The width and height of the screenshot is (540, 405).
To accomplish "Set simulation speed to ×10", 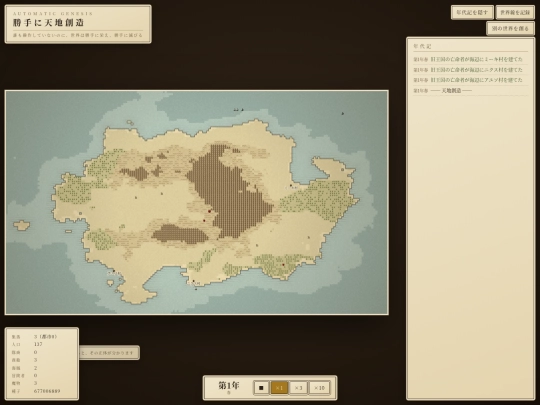I will point(319,388).
